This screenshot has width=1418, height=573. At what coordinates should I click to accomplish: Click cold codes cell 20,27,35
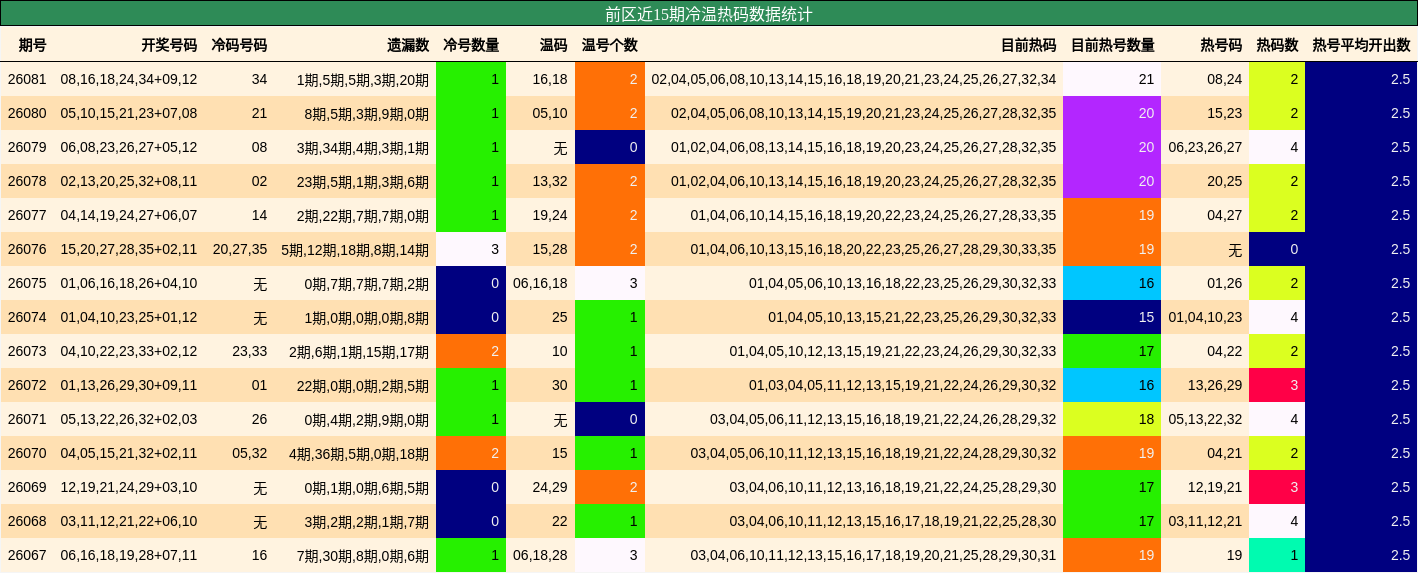[240, 249]
